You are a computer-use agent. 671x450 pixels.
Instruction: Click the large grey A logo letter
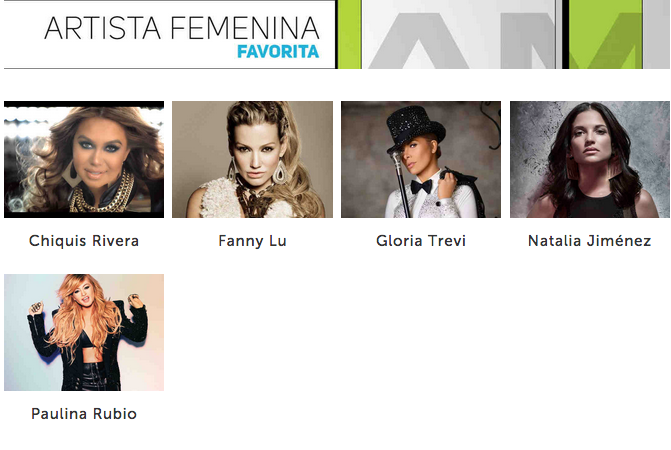pyautogui.click(x=419, y=41)
